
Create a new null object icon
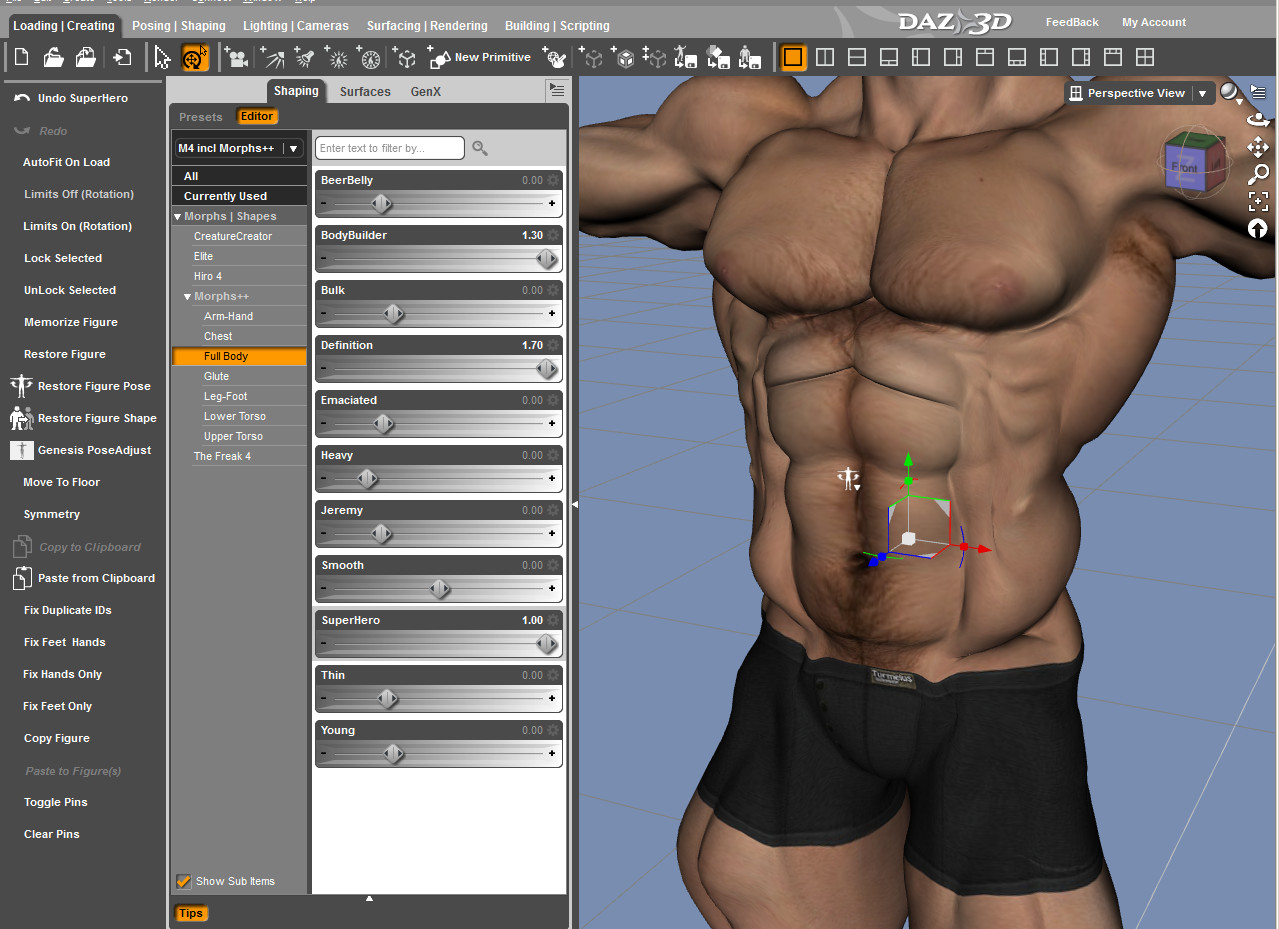(x=405, y=58)
